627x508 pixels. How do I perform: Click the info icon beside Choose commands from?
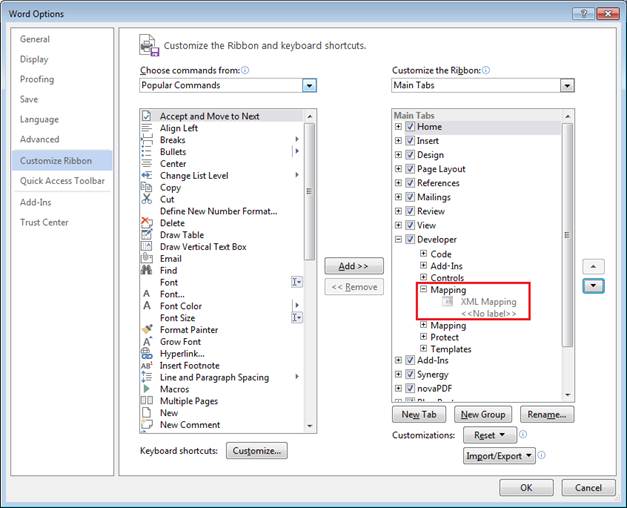245,70
